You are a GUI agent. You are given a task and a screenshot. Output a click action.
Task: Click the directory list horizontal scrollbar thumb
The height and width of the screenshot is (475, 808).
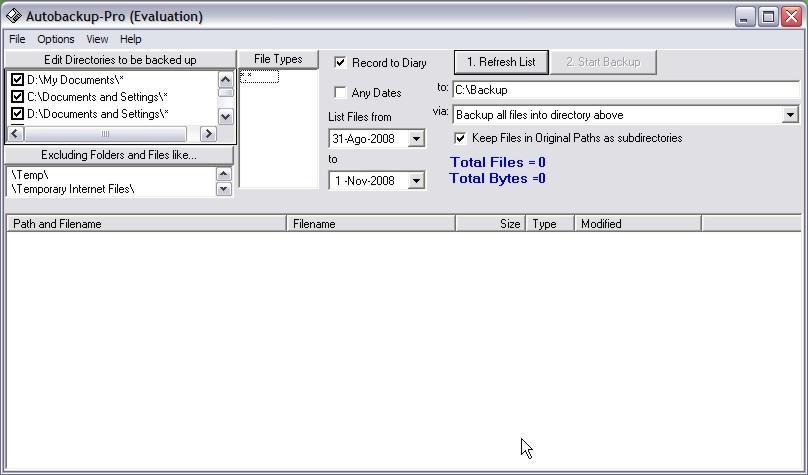pos(105,134)
